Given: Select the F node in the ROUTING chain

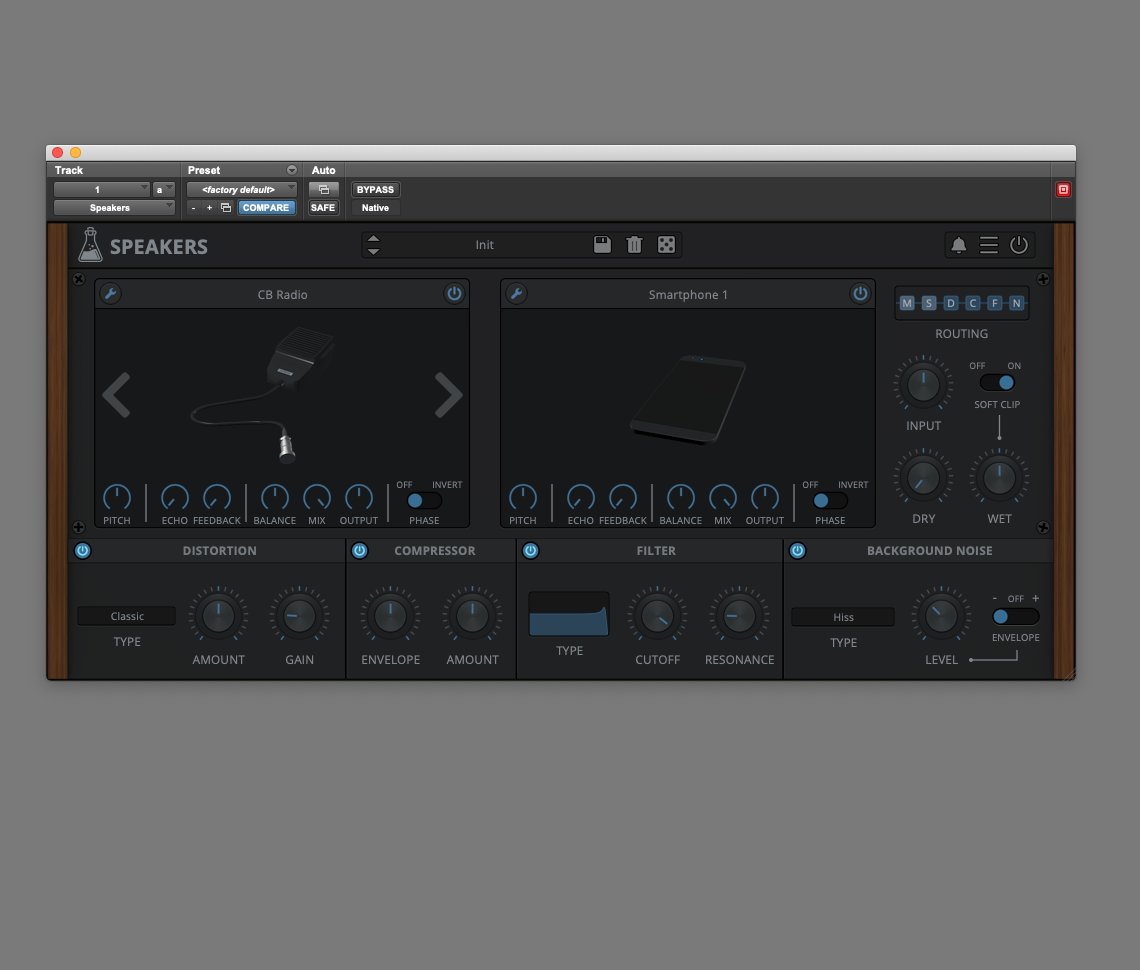Looking at the screenshot, I should coord(993,303).
